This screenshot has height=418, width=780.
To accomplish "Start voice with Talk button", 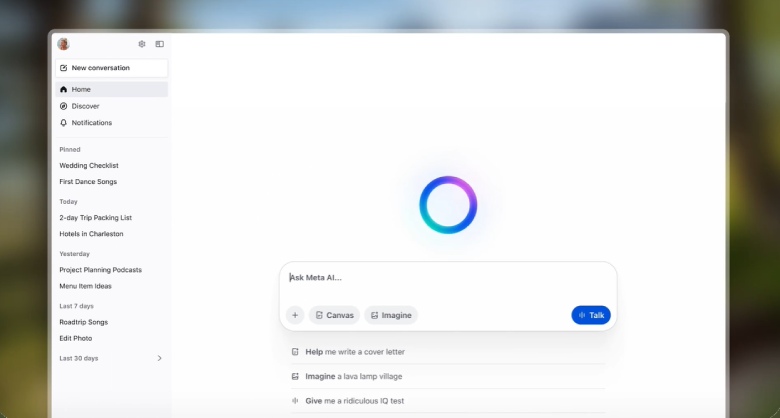I will tap(591, 315).
